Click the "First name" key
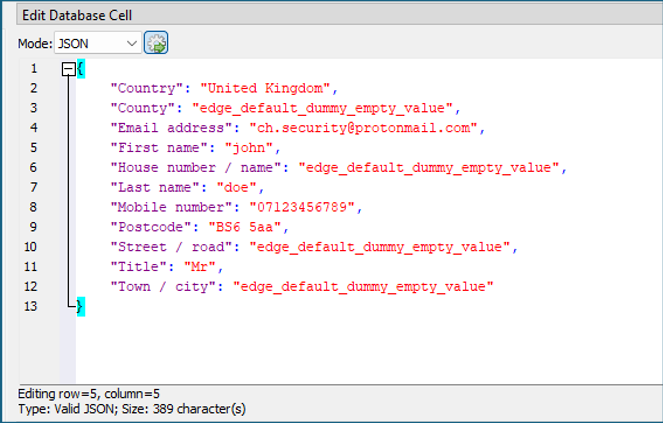This screenshot has height=423, width=663. click(159, 148)
